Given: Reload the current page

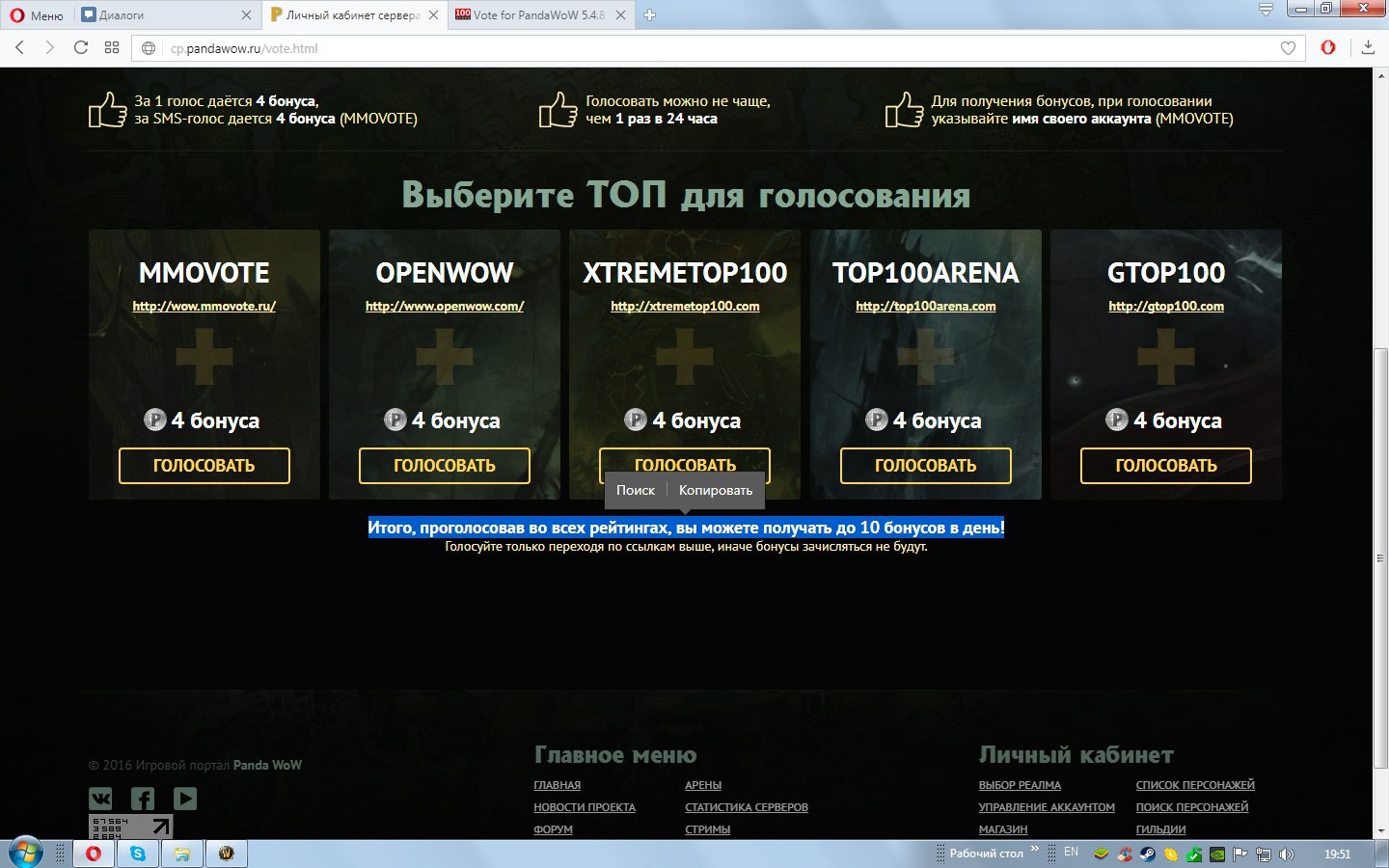Looking at the screenshot, I should click(81, 48).
